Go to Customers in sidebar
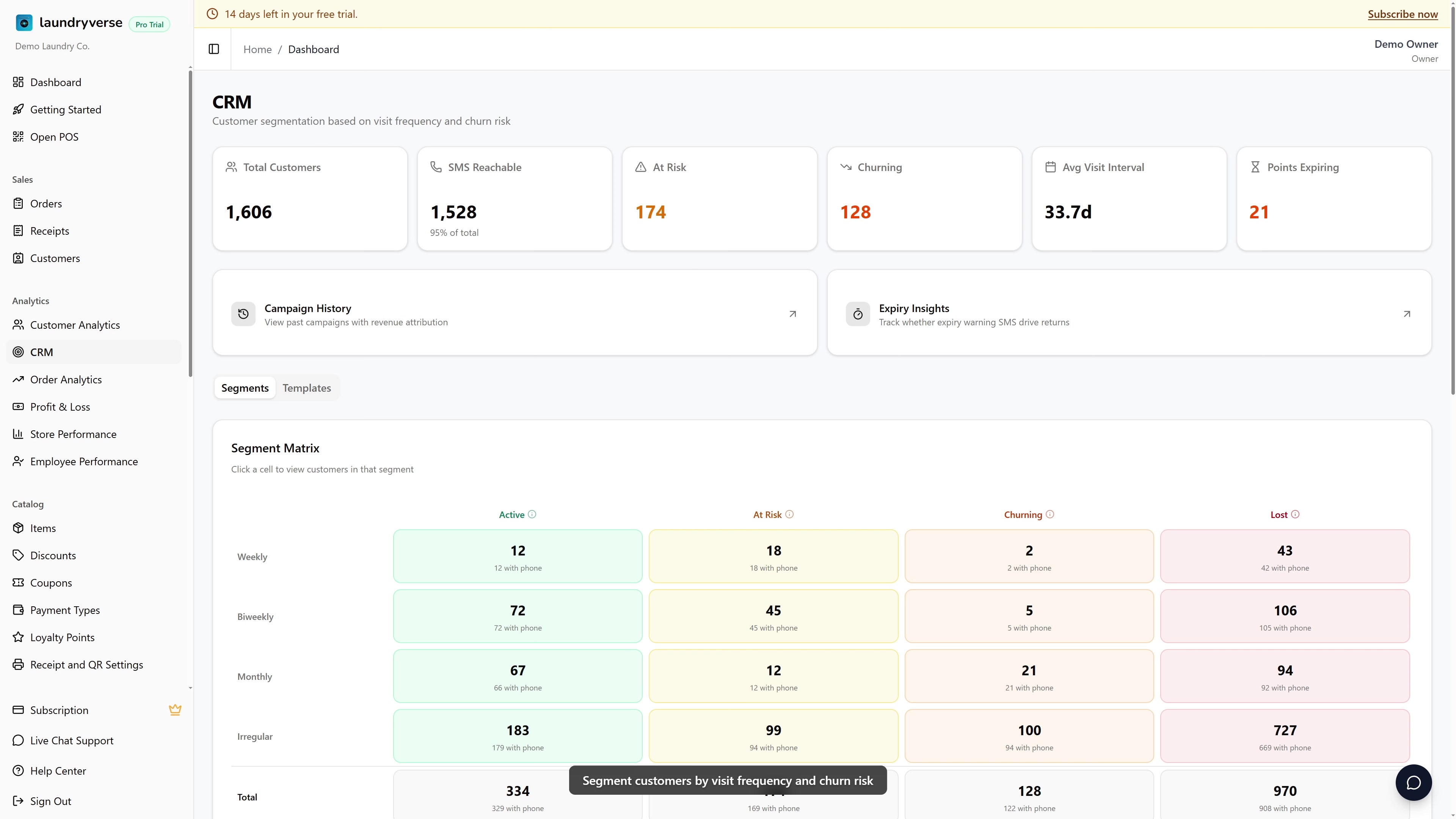The height and width of the screenshot is (819, 1456). tap(94, 258)
